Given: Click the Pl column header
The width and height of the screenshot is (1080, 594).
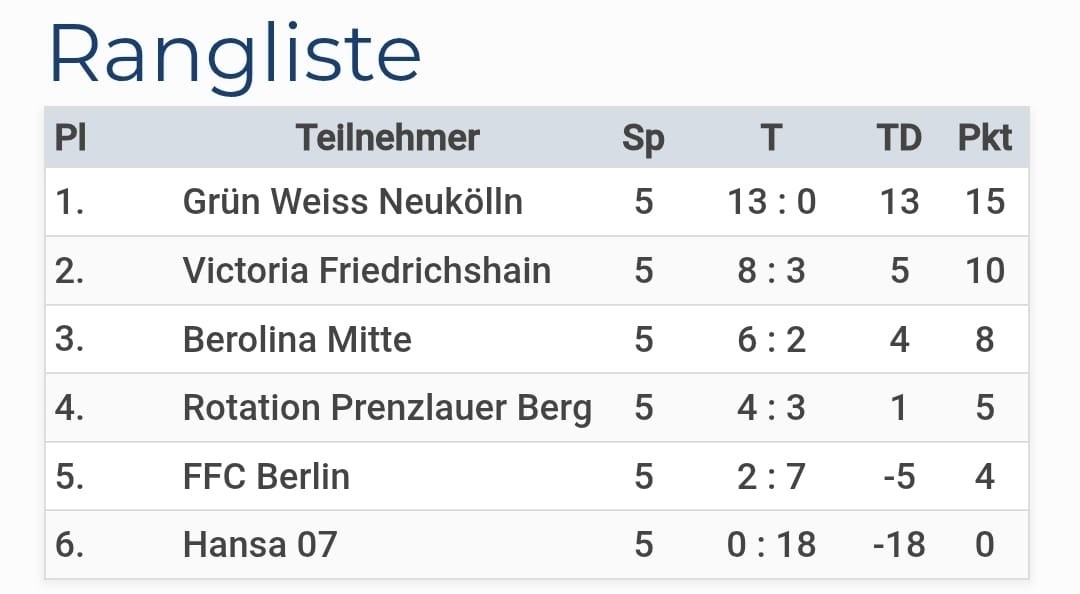Looking at the screenshot, I should click(70, 138).
